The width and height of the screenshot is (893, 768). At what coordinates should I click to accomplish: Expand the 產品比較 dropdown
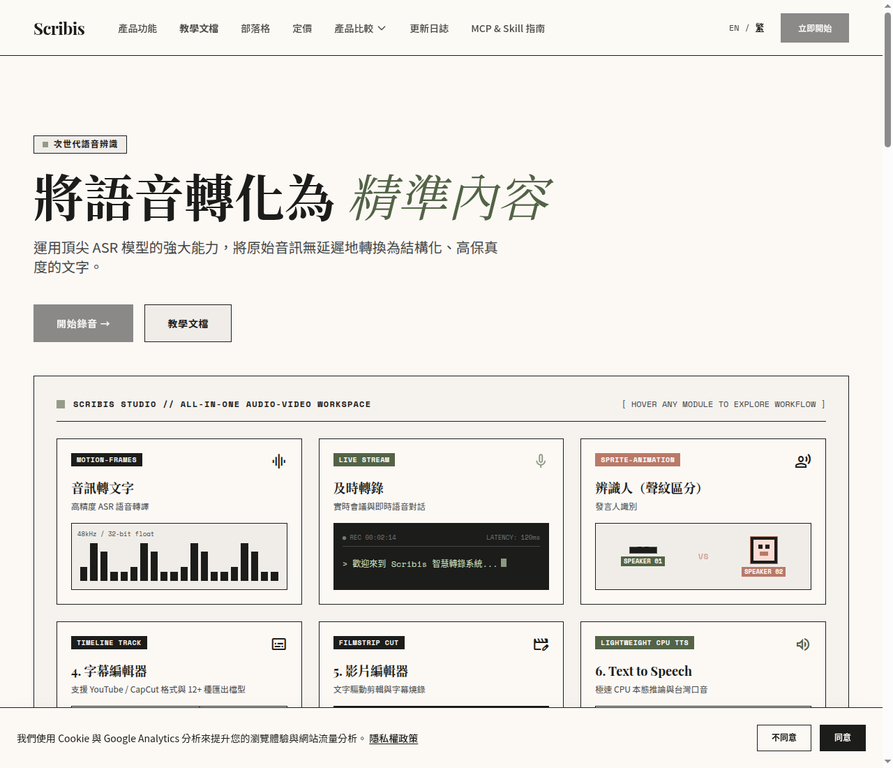pyautogui.click(x=360, y=28)
